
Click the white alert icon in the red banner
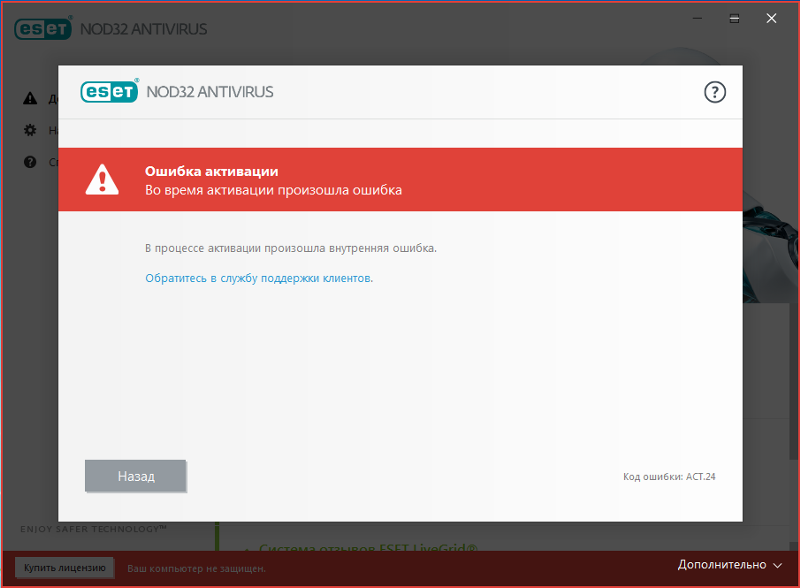101,180
